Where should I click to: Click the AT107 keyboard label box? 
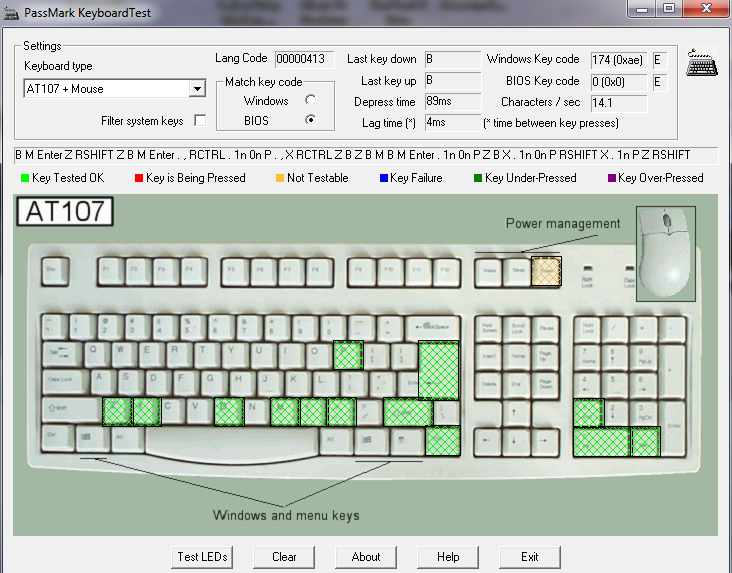[65, 212]
